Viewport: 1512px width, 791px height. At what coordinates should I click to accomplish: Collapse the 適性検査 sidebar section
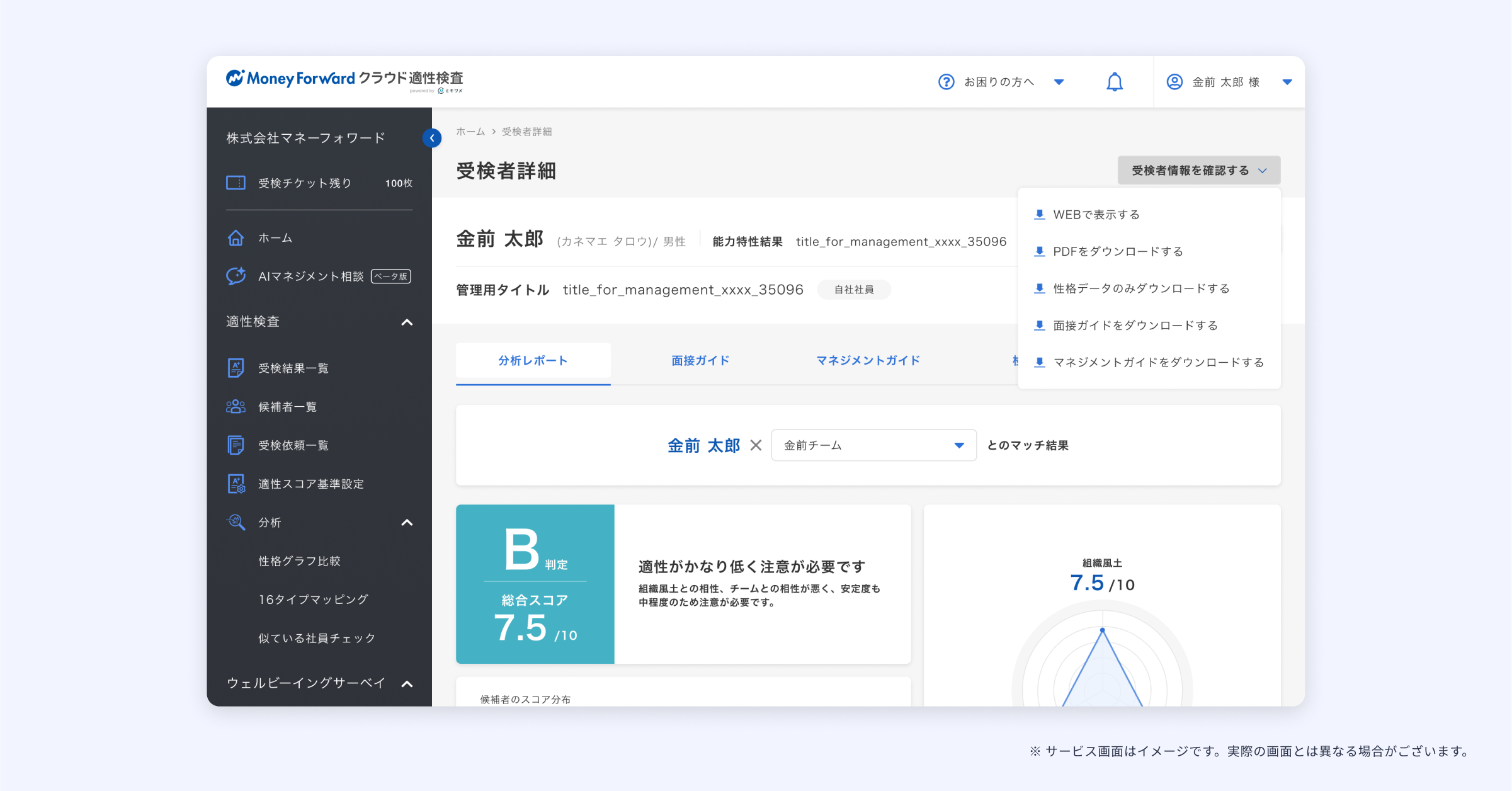click(x=407, y=322)
